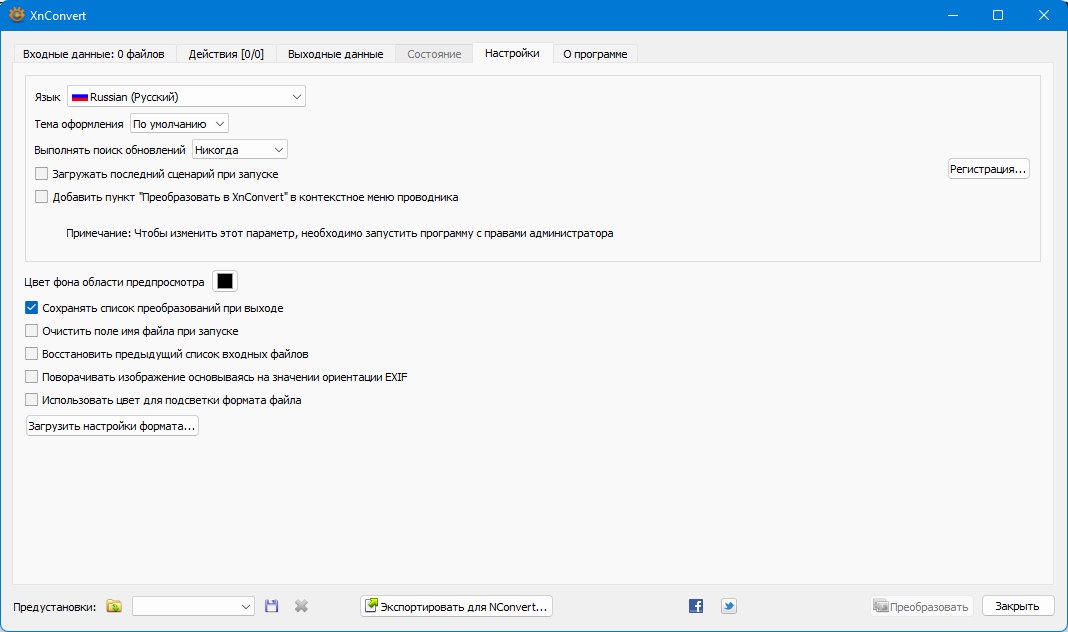Click the 'Язык' label text

48,97
